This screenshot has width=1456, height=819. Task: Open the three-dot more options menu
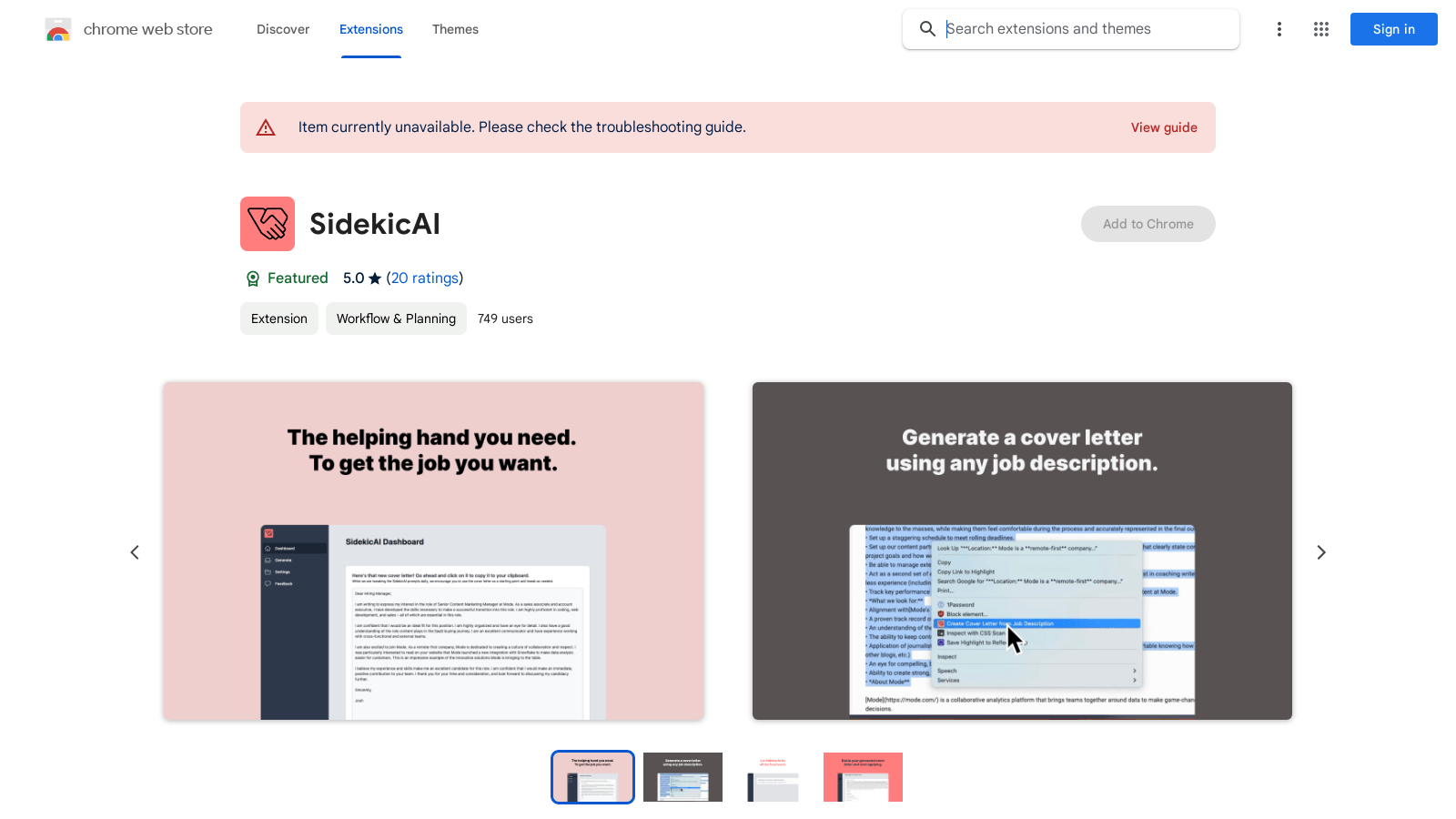pyautogui.click(x=1279, y=29)
